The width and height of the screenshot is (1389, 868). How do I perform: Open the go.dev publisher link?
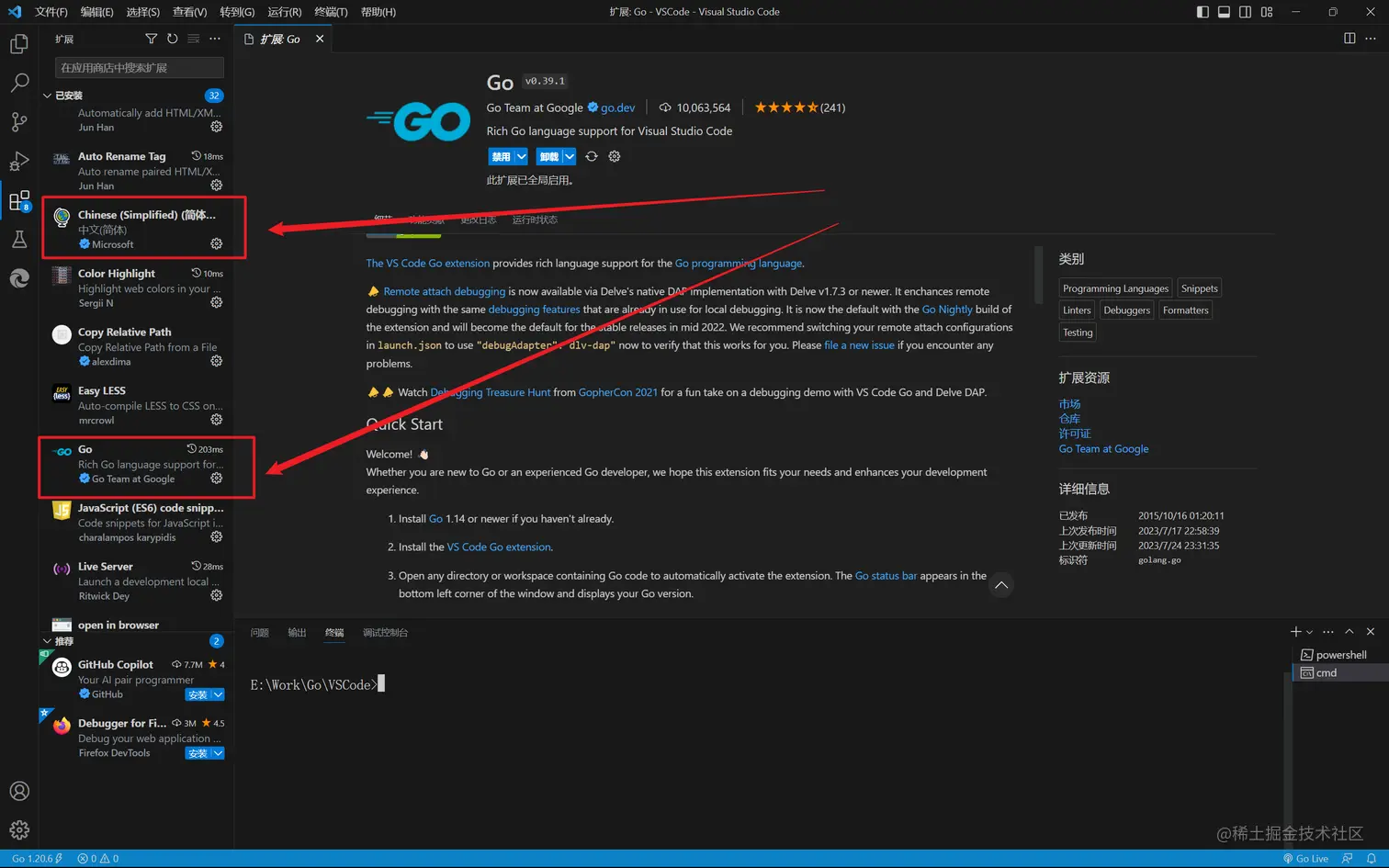click(618, 107)
